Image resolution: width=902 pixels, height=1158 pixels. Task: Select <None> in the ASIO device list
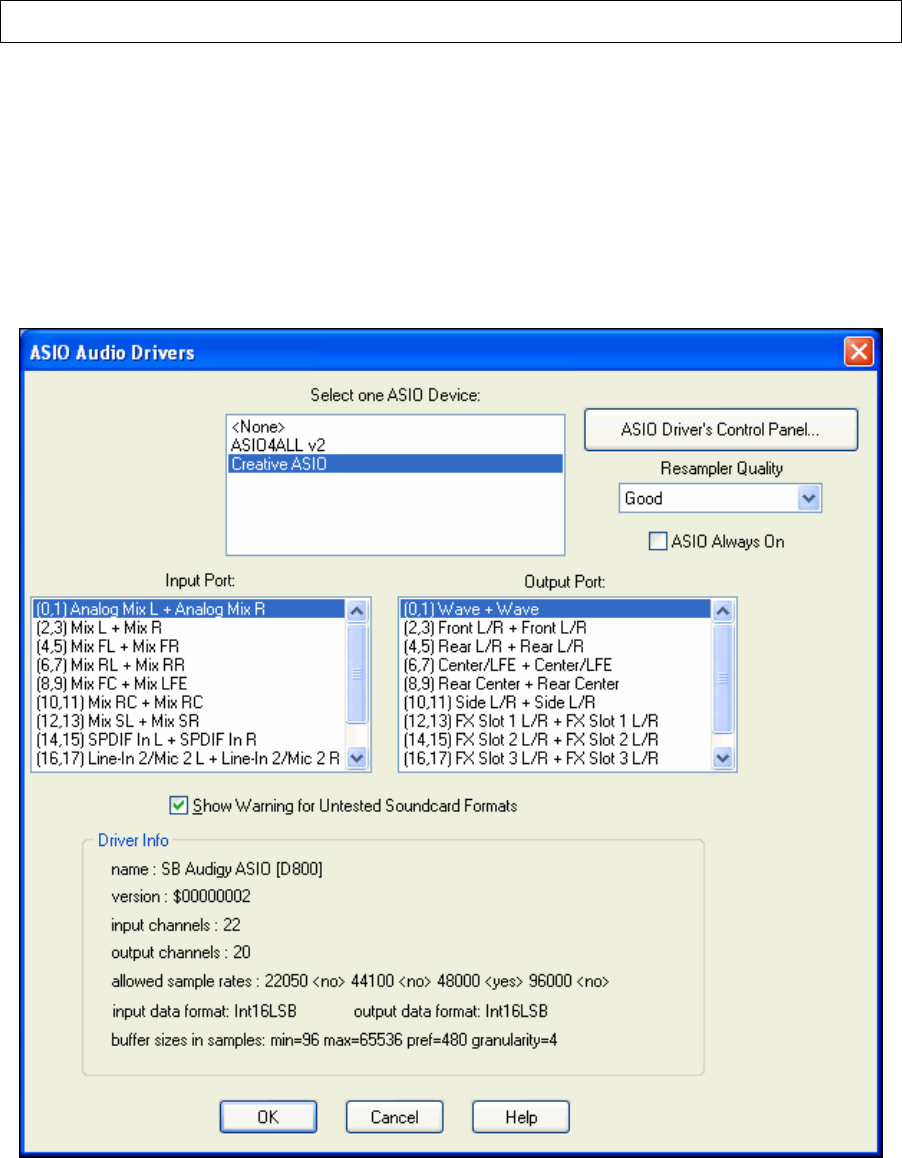[x=395, y=427]
